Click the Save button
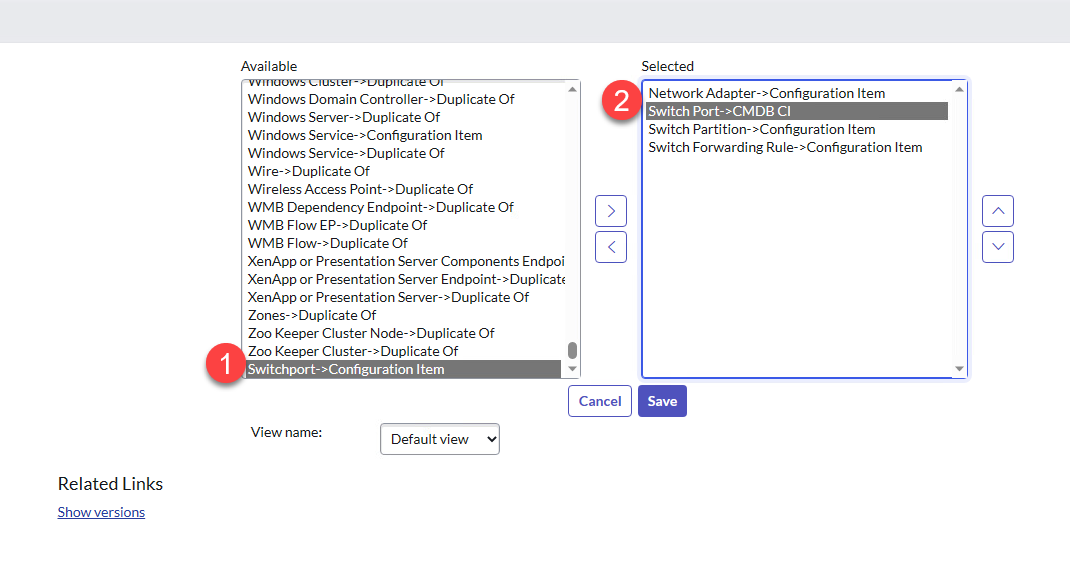 [662, 401]
